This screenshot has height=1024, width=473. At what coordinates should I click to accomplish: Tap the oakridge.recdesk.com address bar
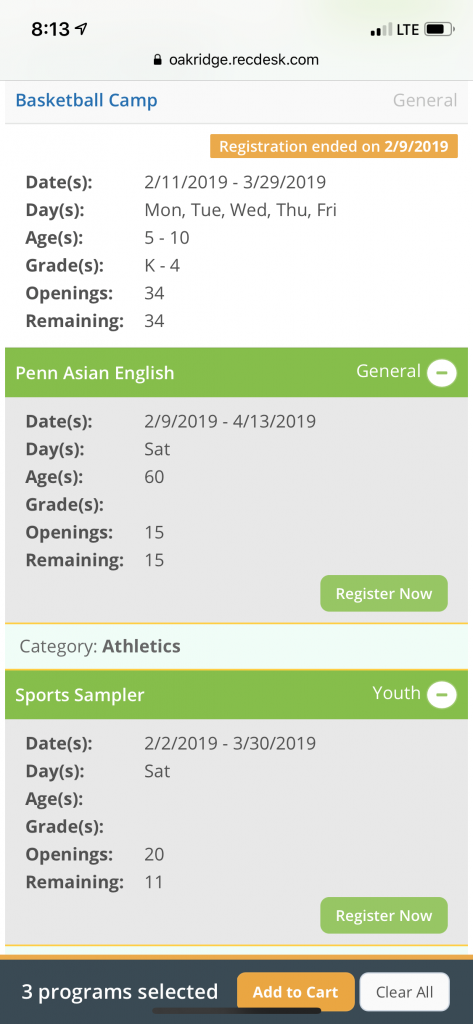[x=236, y=60]
